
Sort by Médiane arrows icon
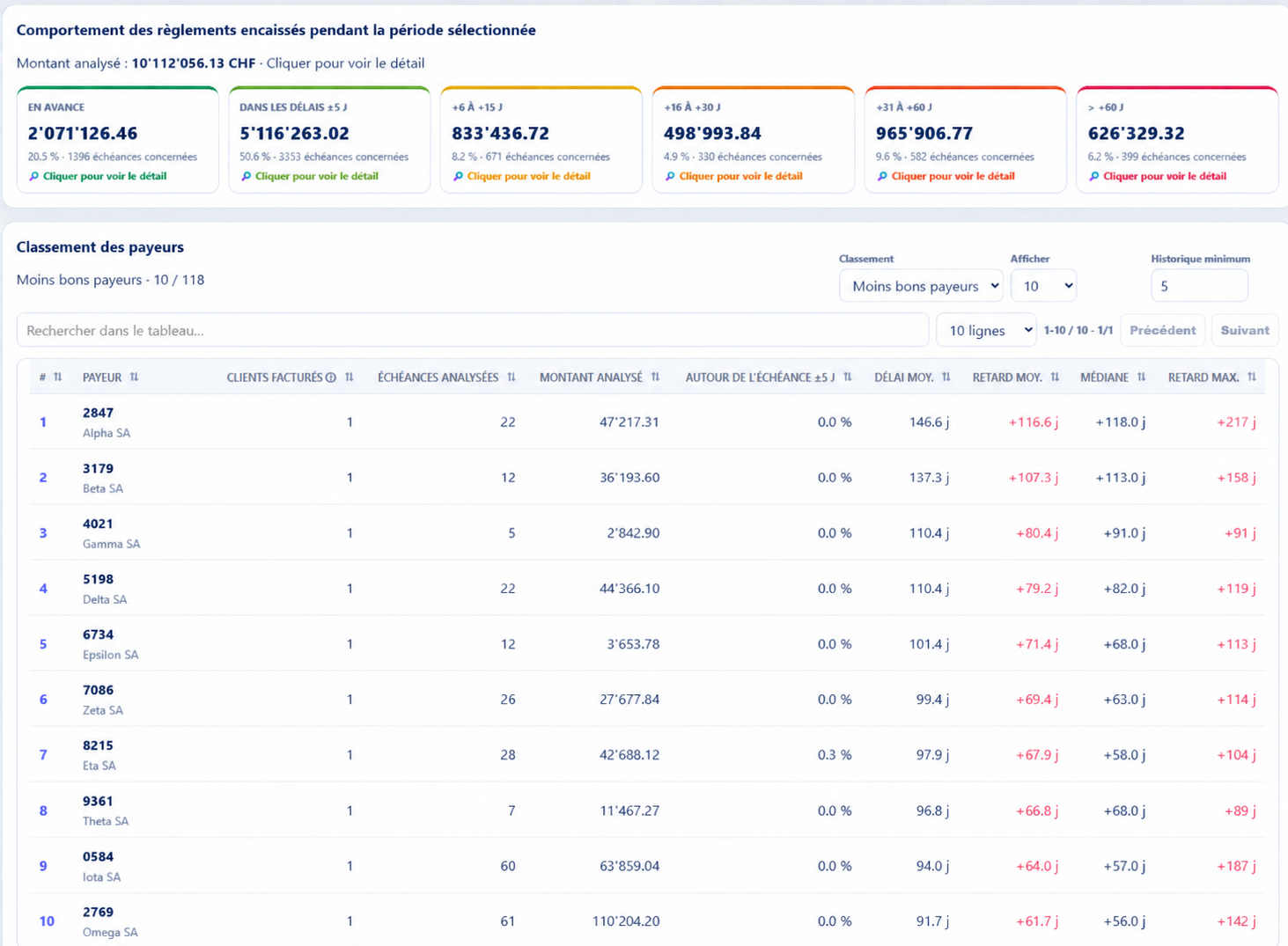[x=1142, y=377]
